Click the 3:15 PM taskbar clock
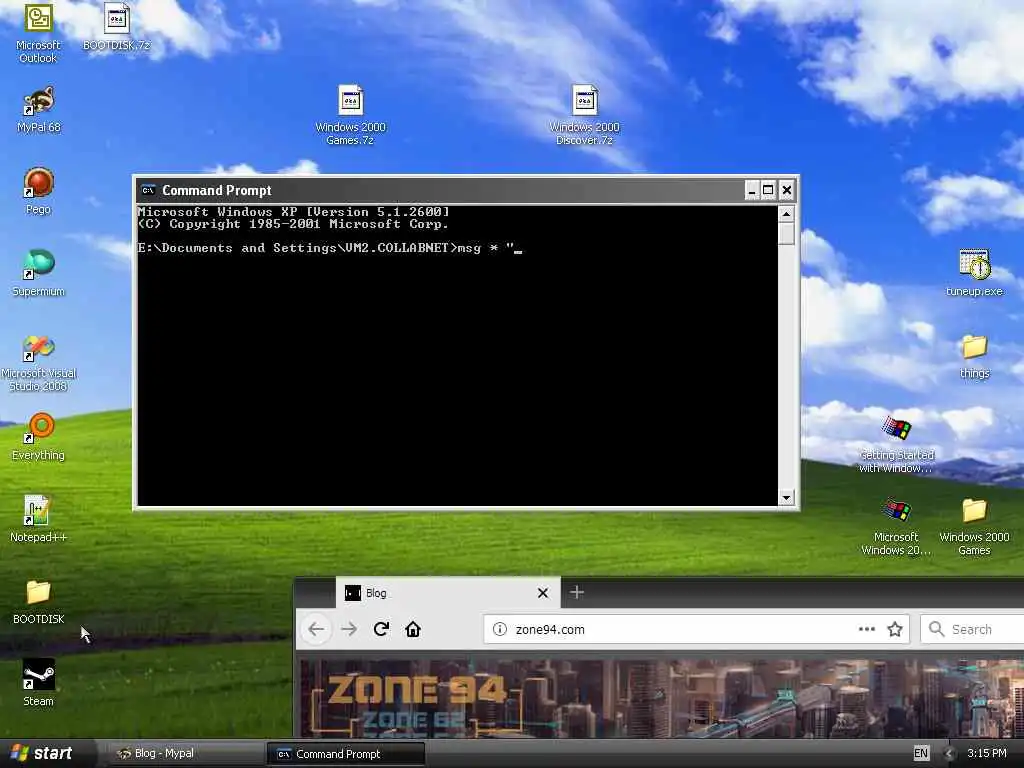The image size is (1024, 768). tap(987, 754)
